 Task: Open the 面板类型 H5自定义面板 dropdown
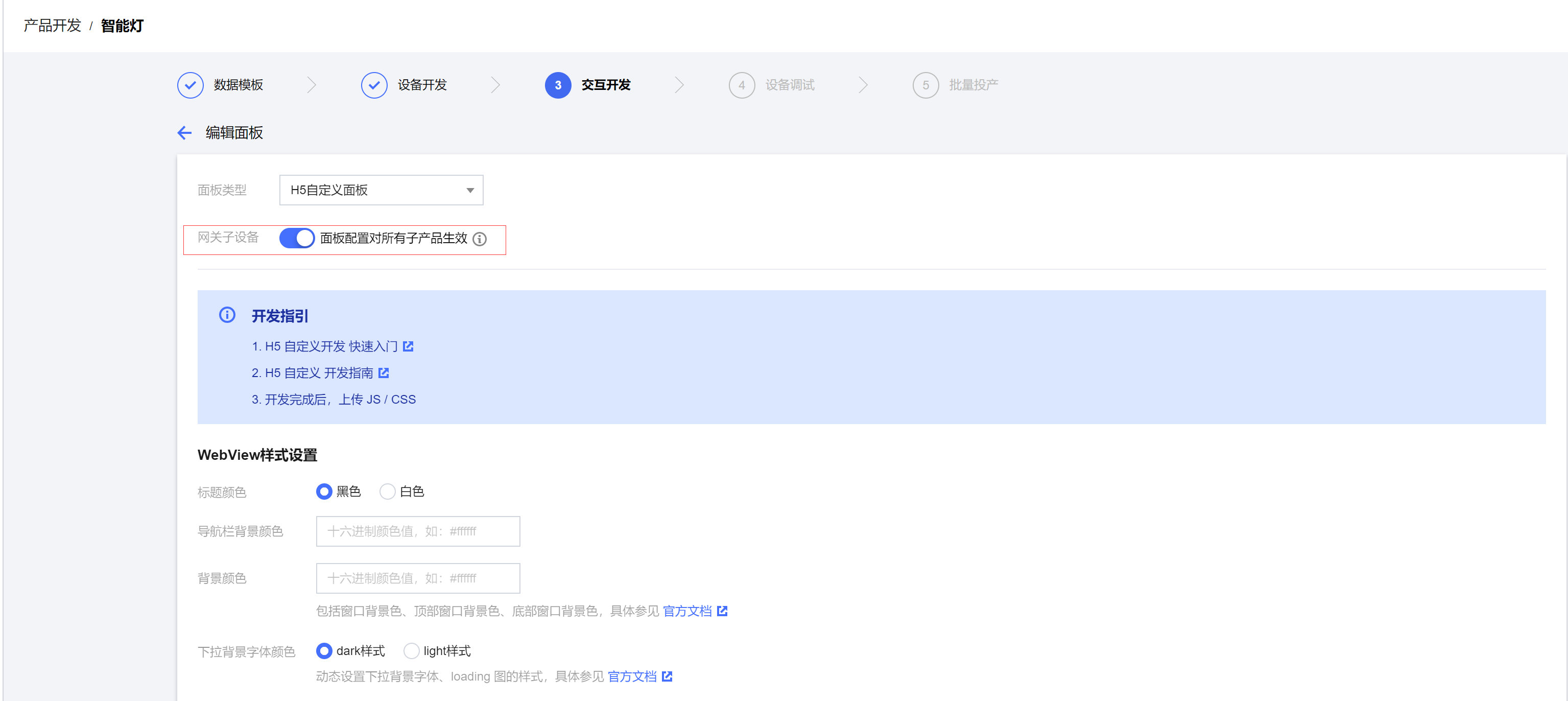click(x=382, y=190)
